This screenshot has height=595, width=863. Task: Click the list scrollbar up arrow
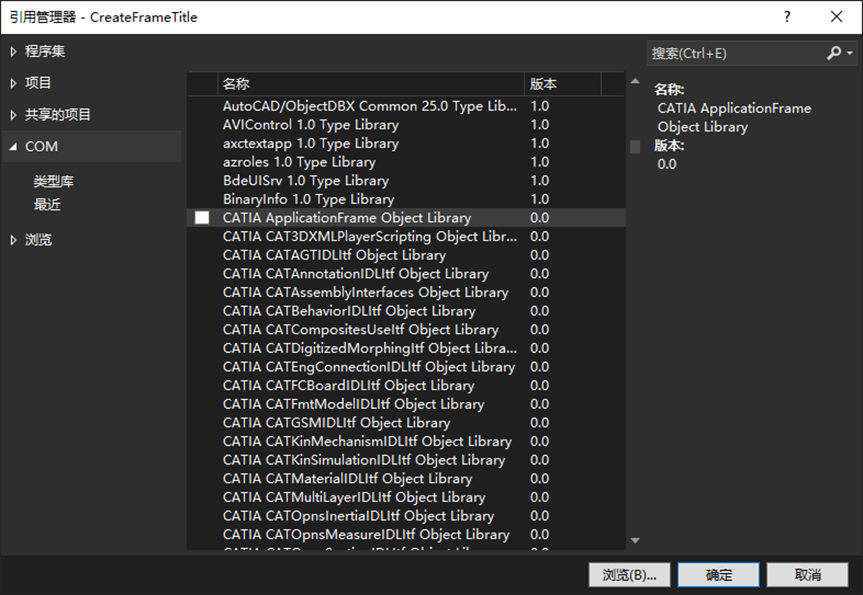point(635,81)
